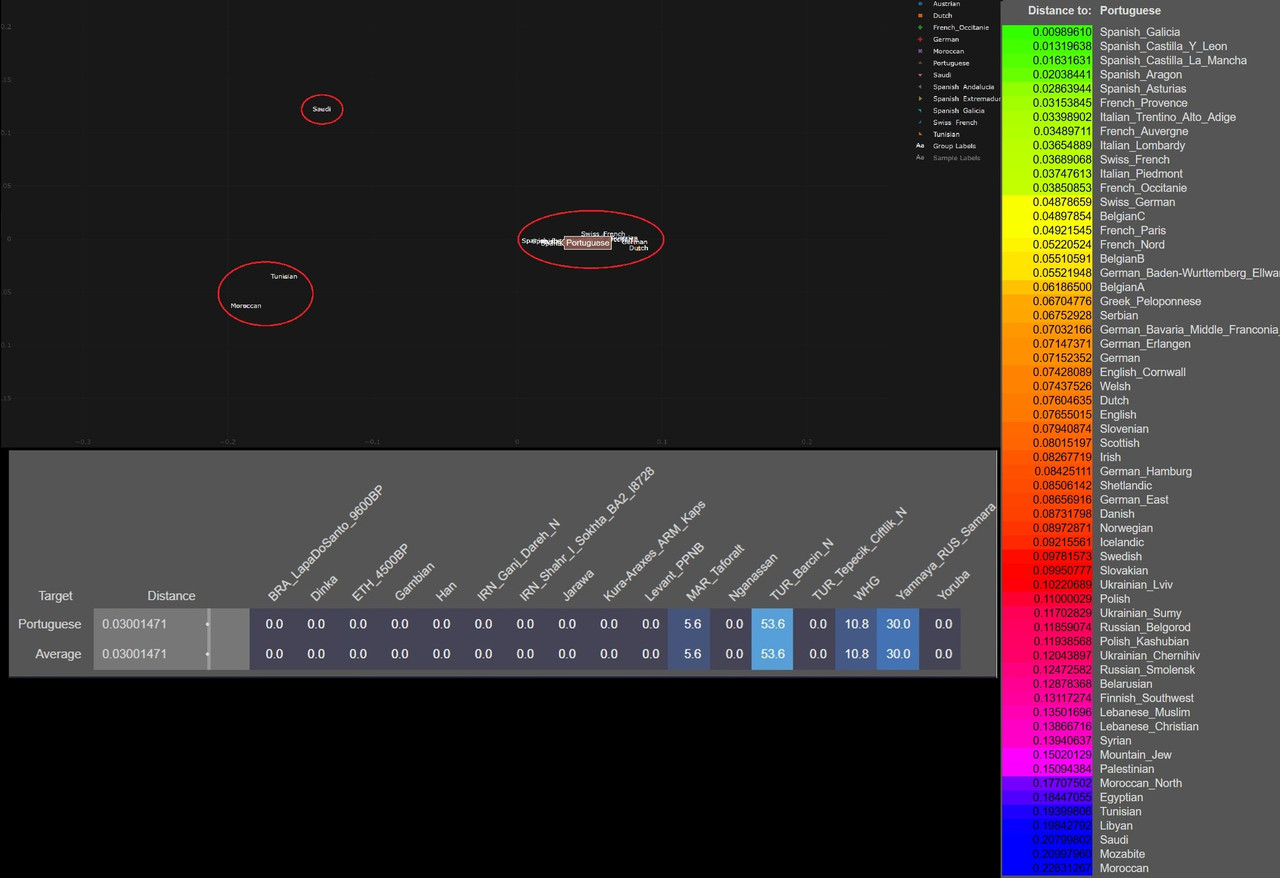Click the green diamond marker for French_Occitanie
Image resolution: width=1280 pixels, height=878 pixels.
tap(920, 27)
